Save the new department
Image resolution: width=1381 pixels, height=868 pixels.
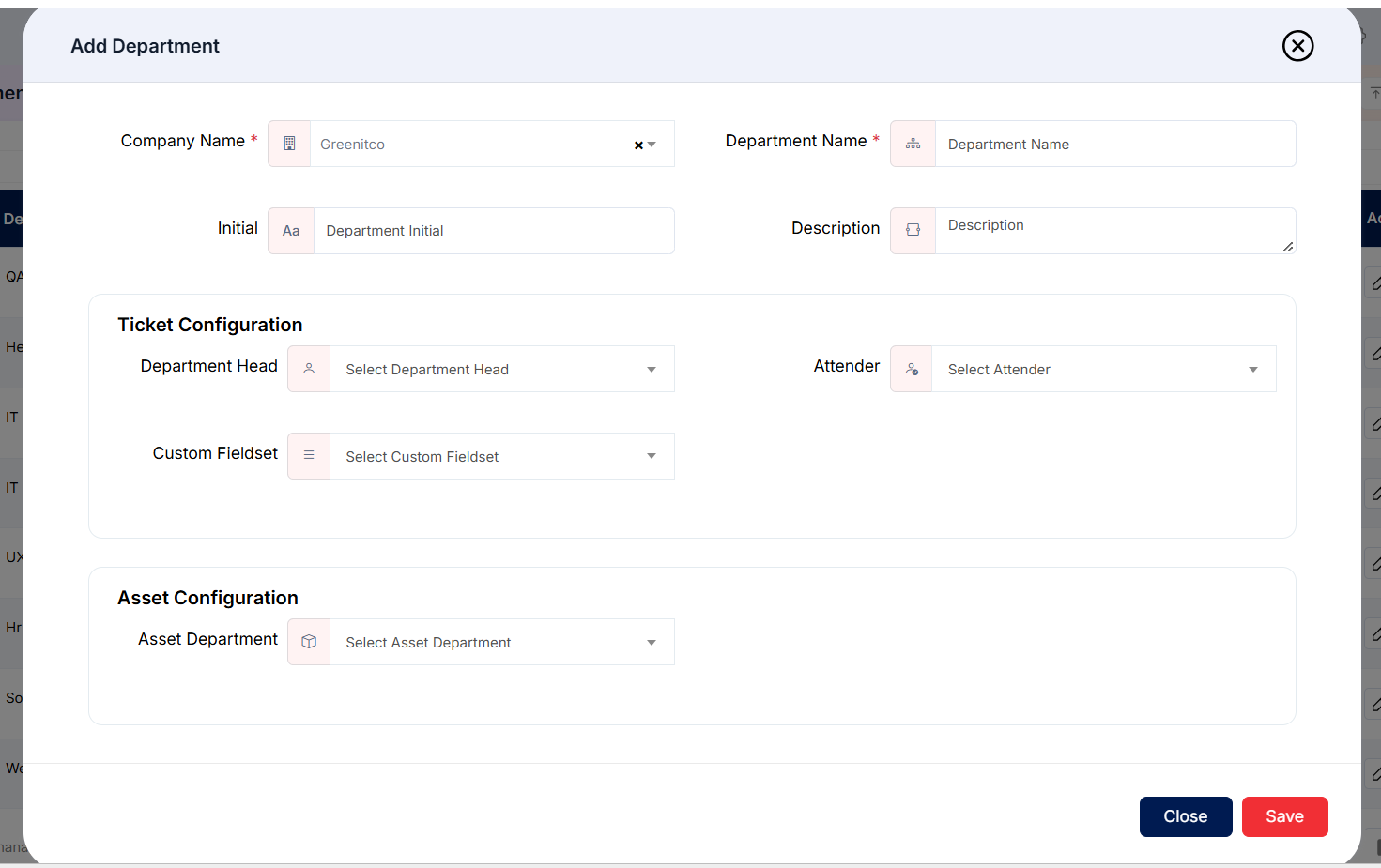click(1284, 816)
